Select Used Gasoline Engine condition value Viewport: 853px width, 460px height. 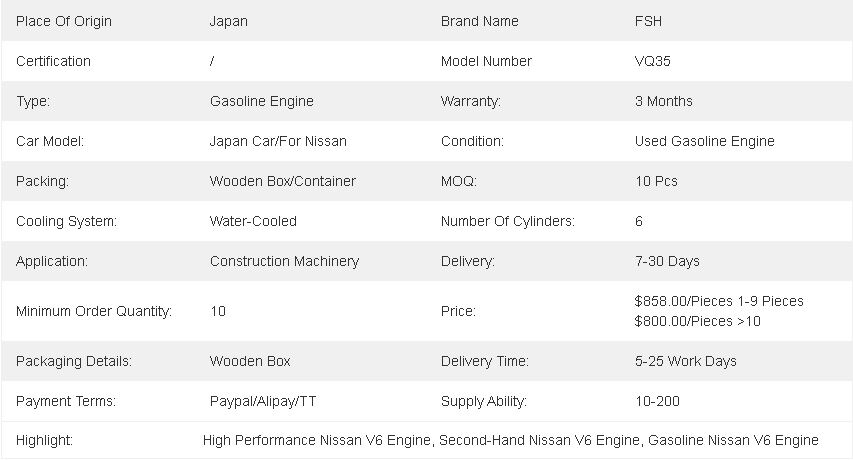pos(704,141)
